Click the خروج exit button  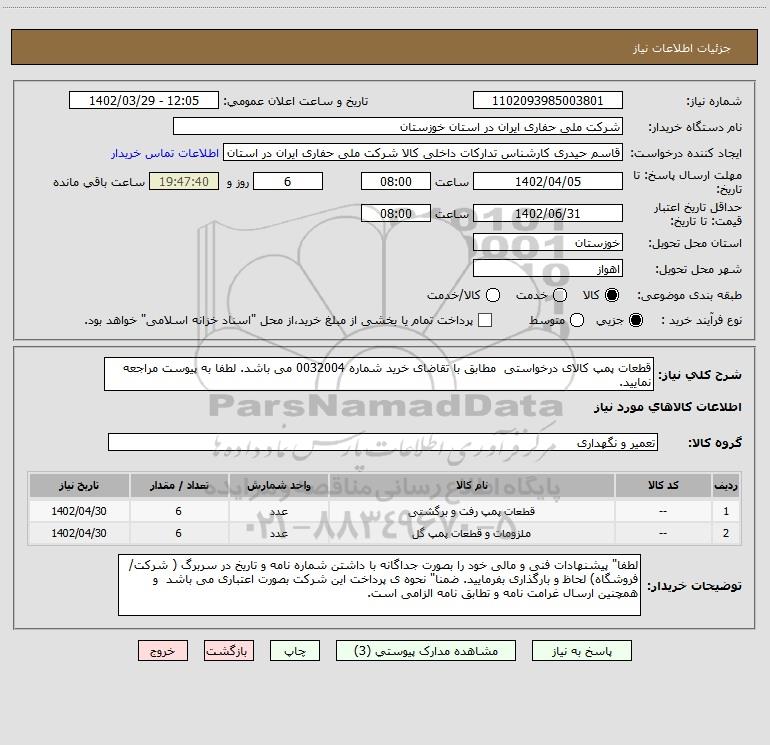[x=163, y=651]
